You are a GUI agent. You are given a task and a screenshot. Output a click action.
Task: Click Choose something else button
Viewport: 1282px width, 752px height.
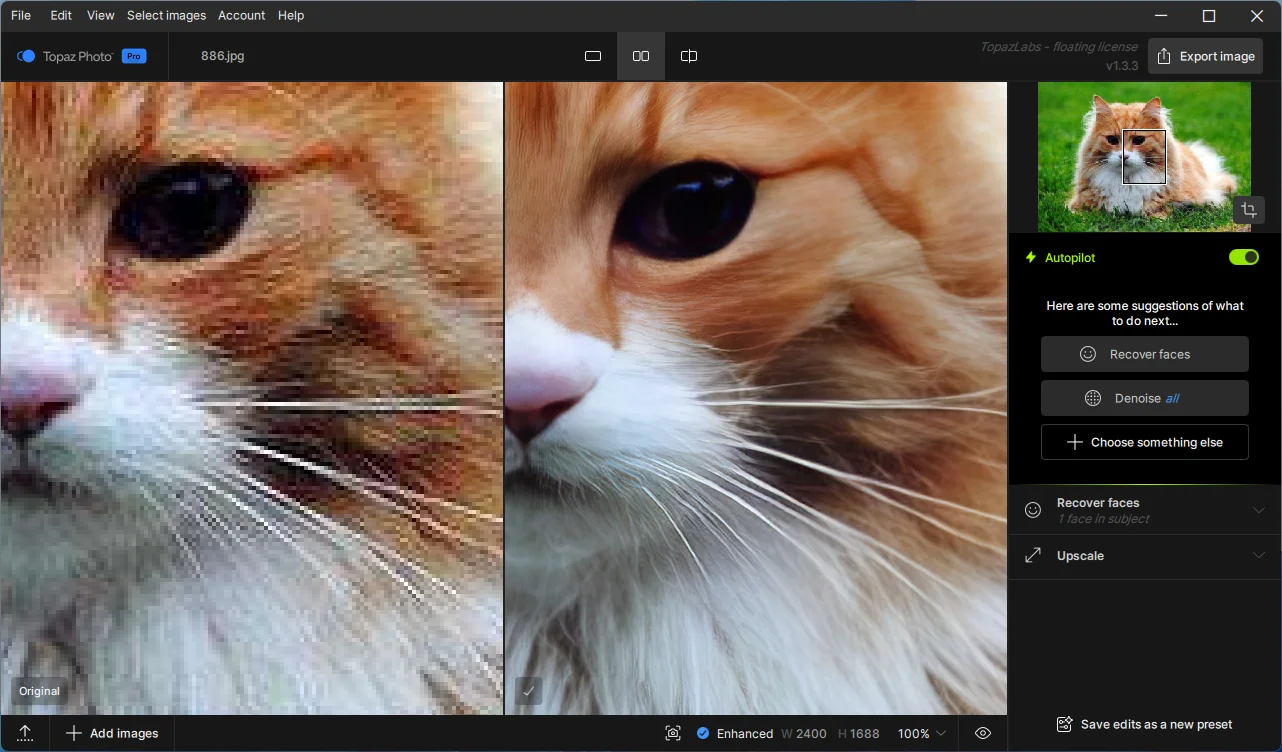(x=1144, y=442)
